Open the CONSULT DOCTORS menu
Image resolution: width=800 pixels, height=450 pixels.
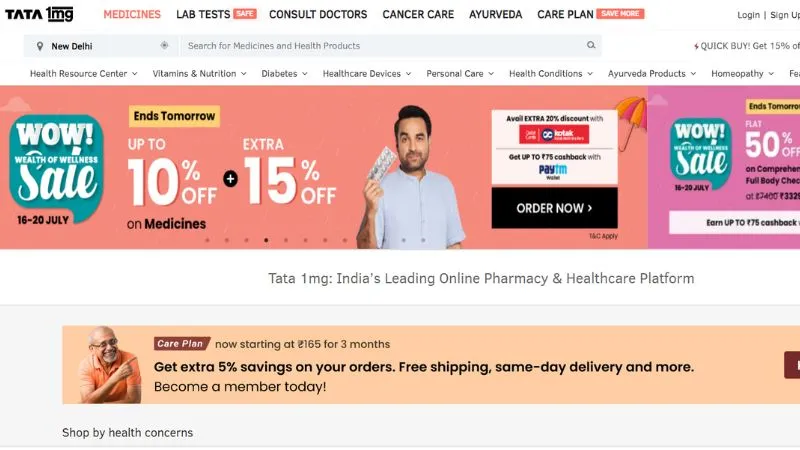coord(318,14)
